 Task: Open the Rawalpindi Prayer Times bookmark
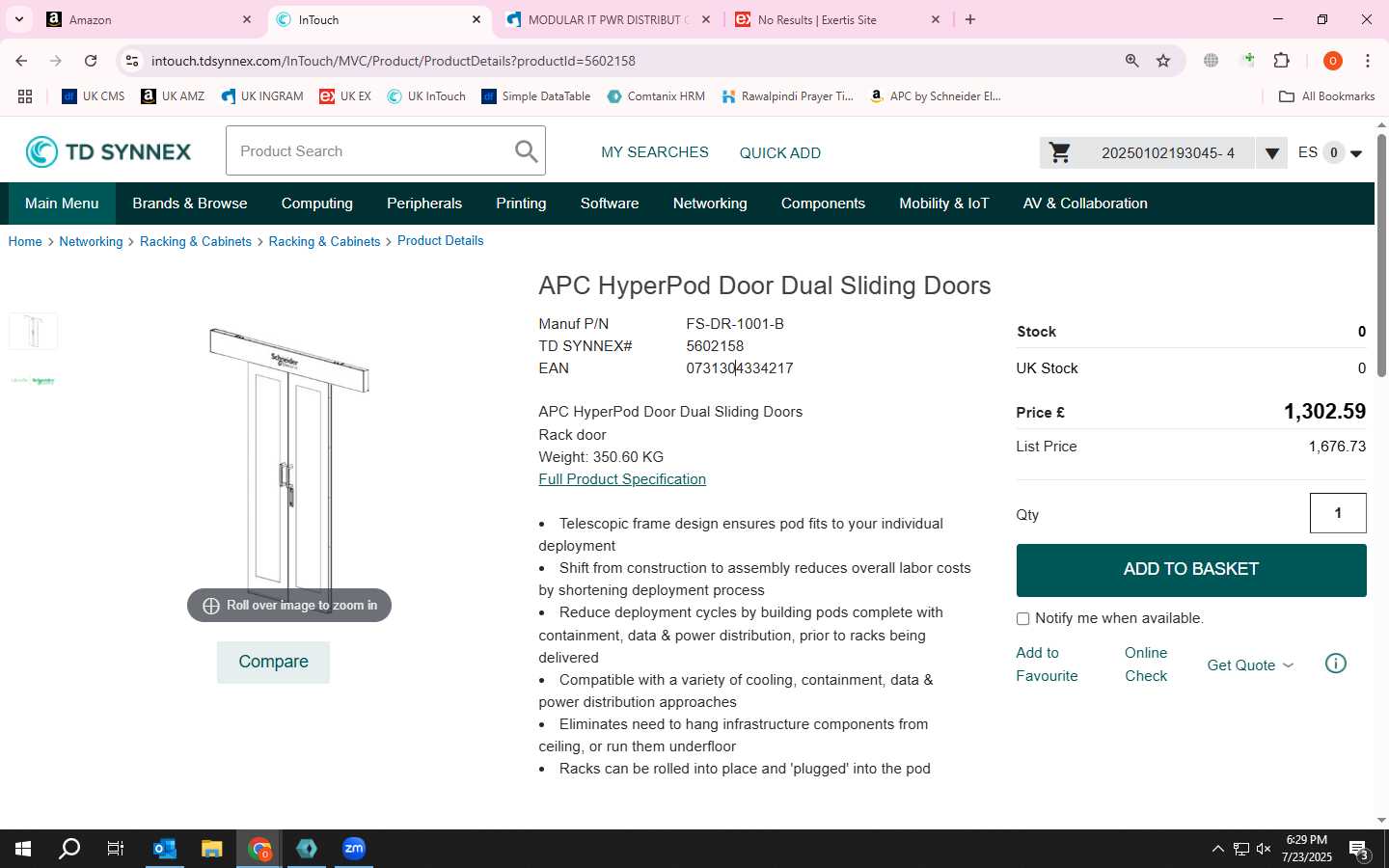click(x=788, y=96)
